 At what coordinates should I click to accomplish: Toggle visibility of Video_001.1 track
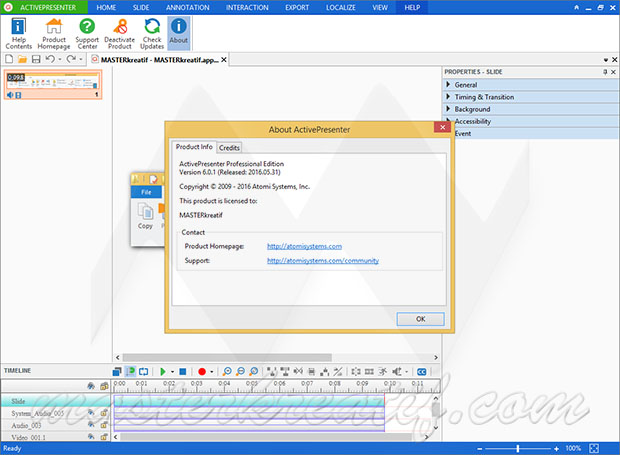[x=91, y=437]
